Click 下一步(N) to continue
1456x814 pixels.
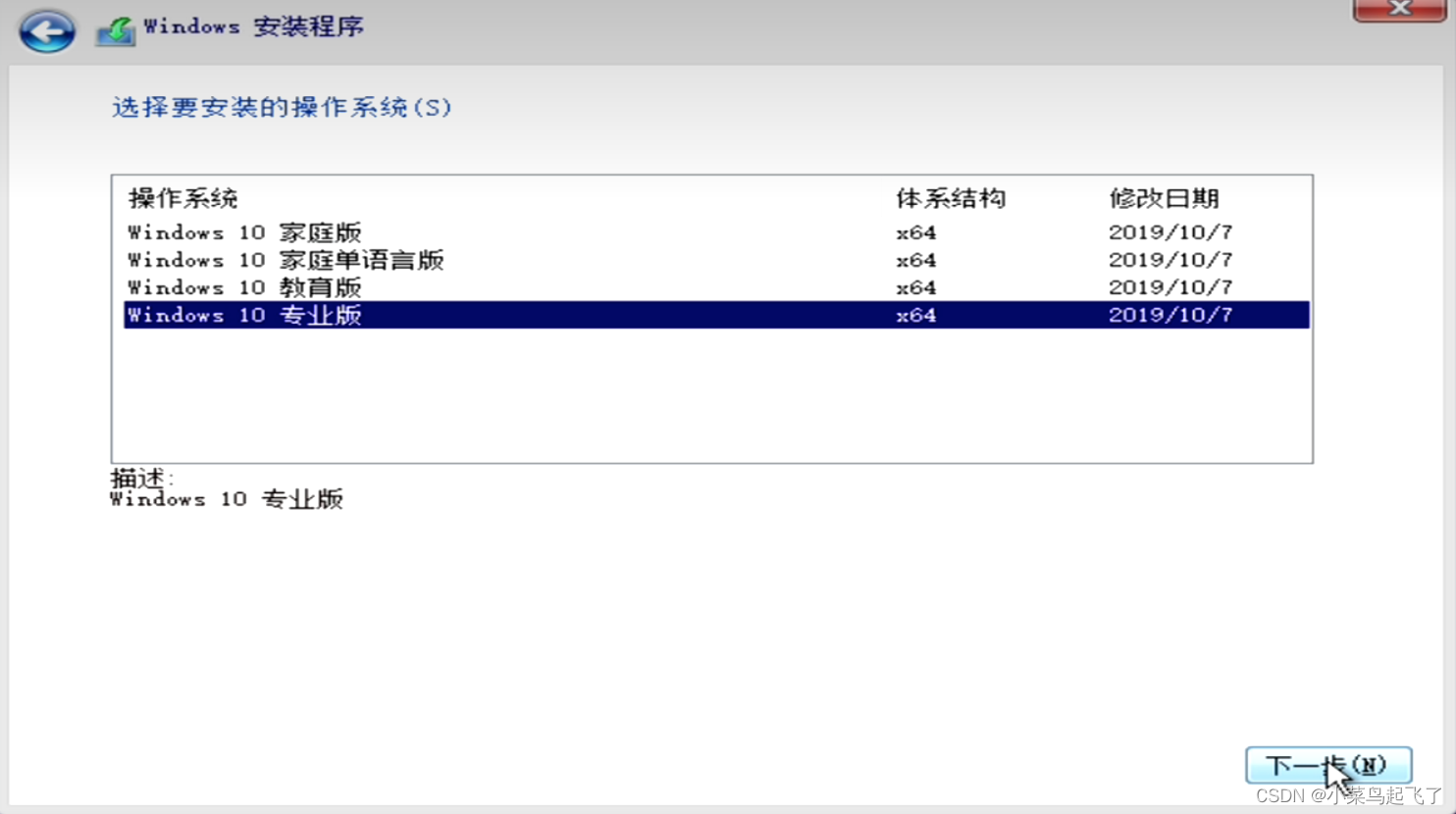click(1328, 765)
